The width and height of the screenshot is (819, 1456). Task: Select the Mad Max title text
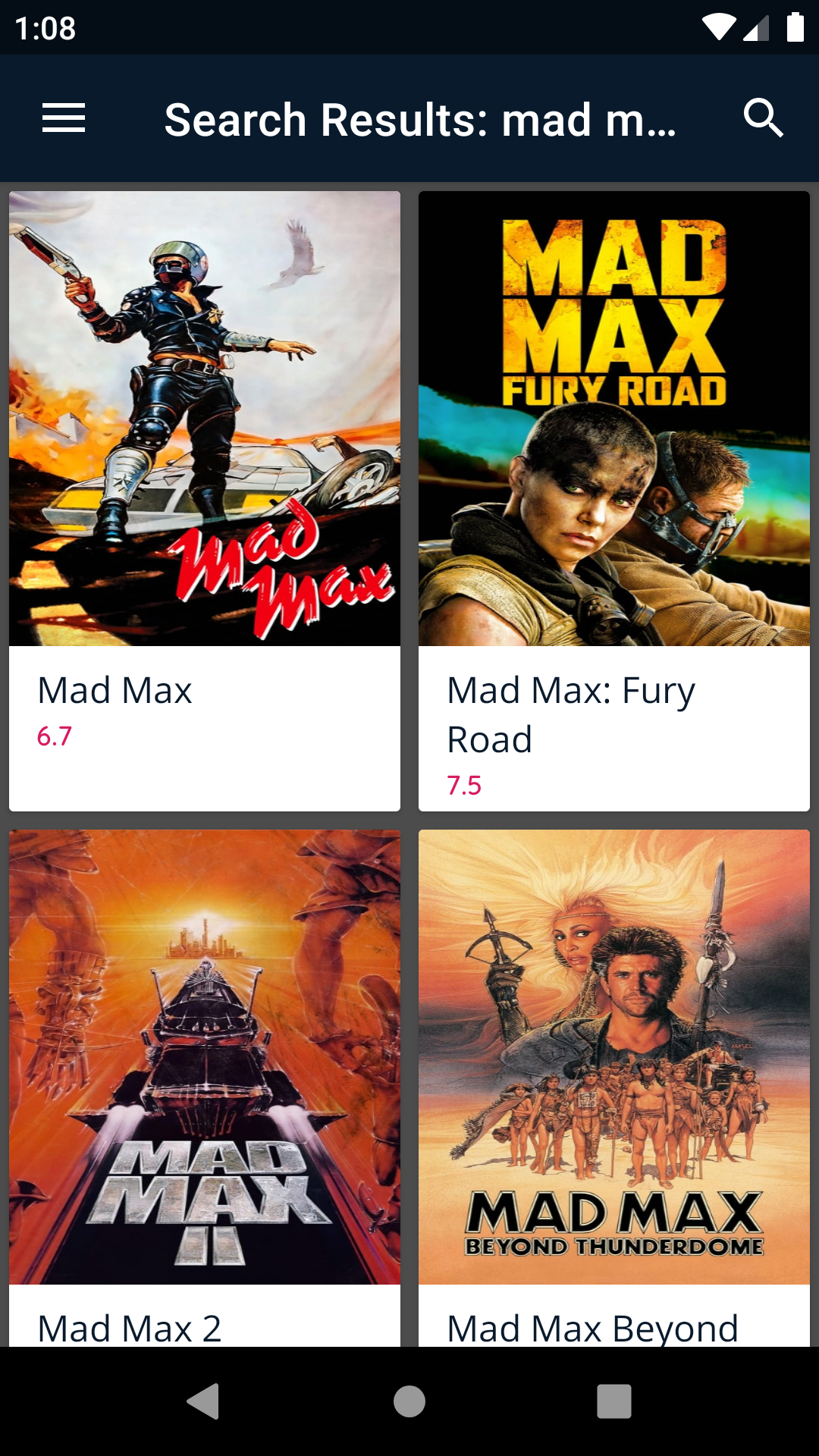(115, 690)
